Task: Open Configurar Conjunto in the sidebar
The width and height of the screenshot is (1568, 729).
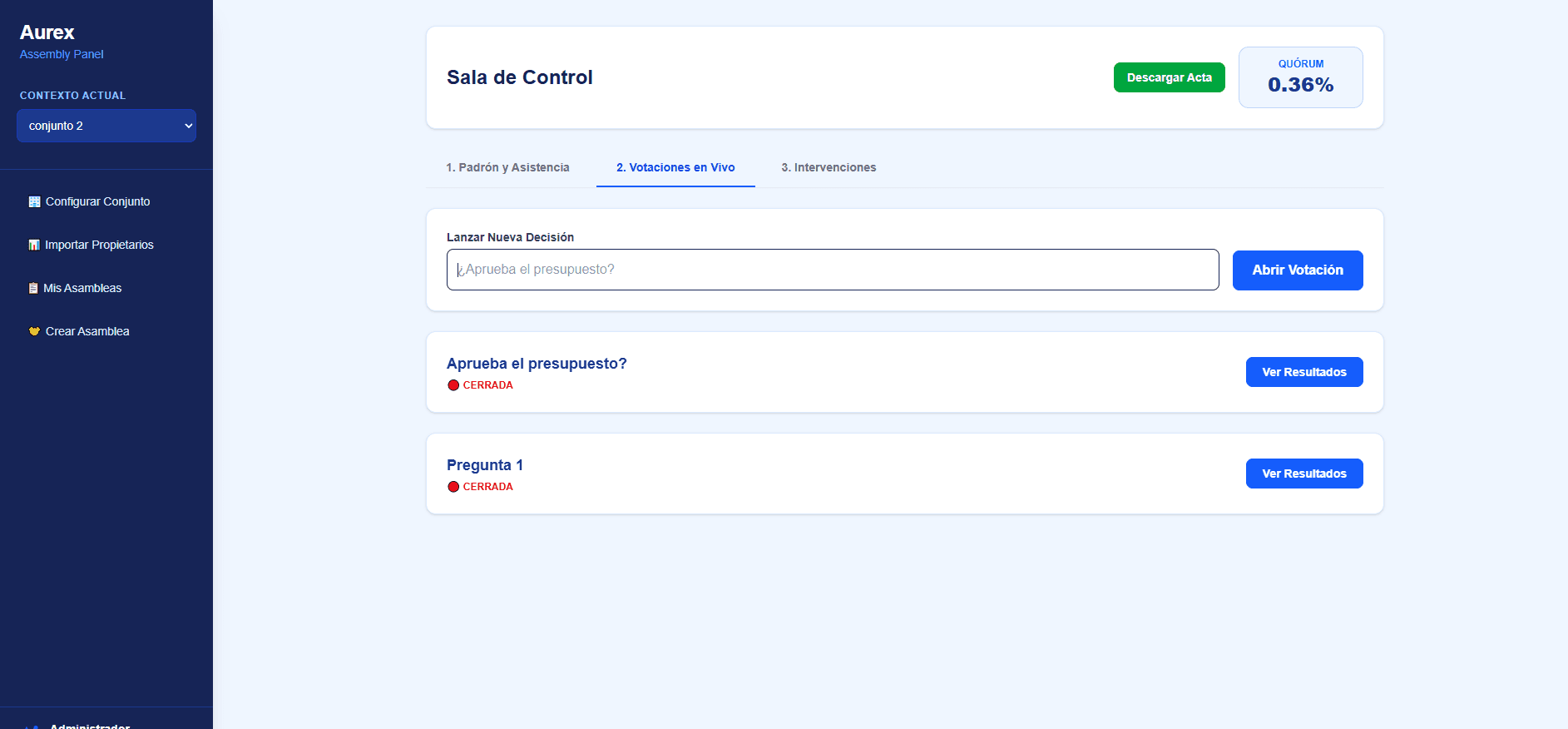Action: (x=106, y=201)
